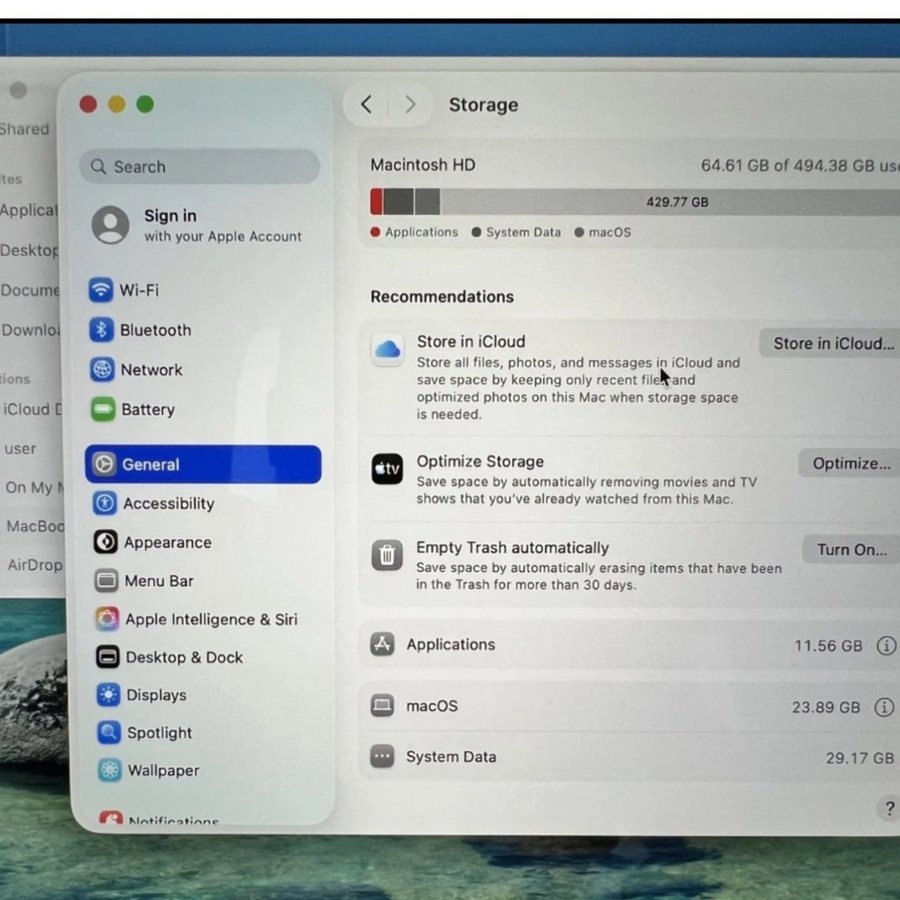Open Spotlight settings

pos(158,733)
